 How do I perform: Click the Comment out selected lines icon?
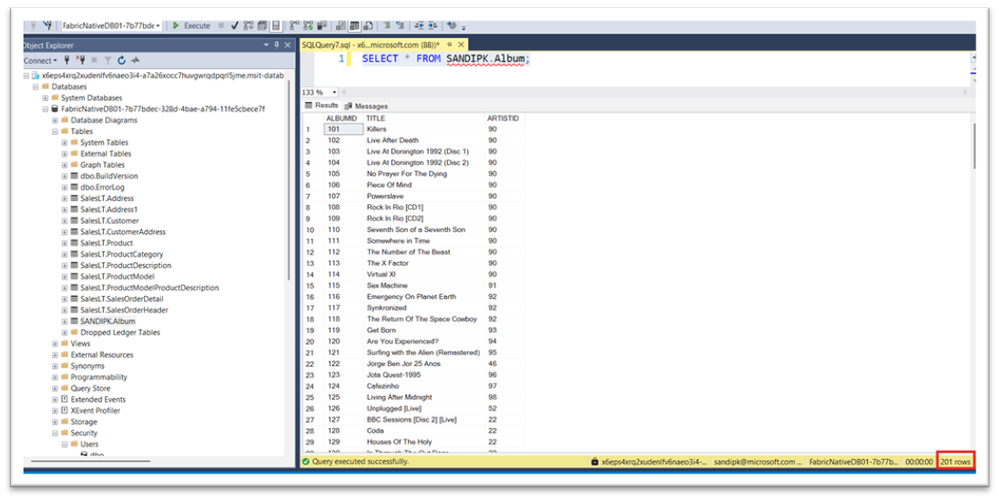click(387, 26)
